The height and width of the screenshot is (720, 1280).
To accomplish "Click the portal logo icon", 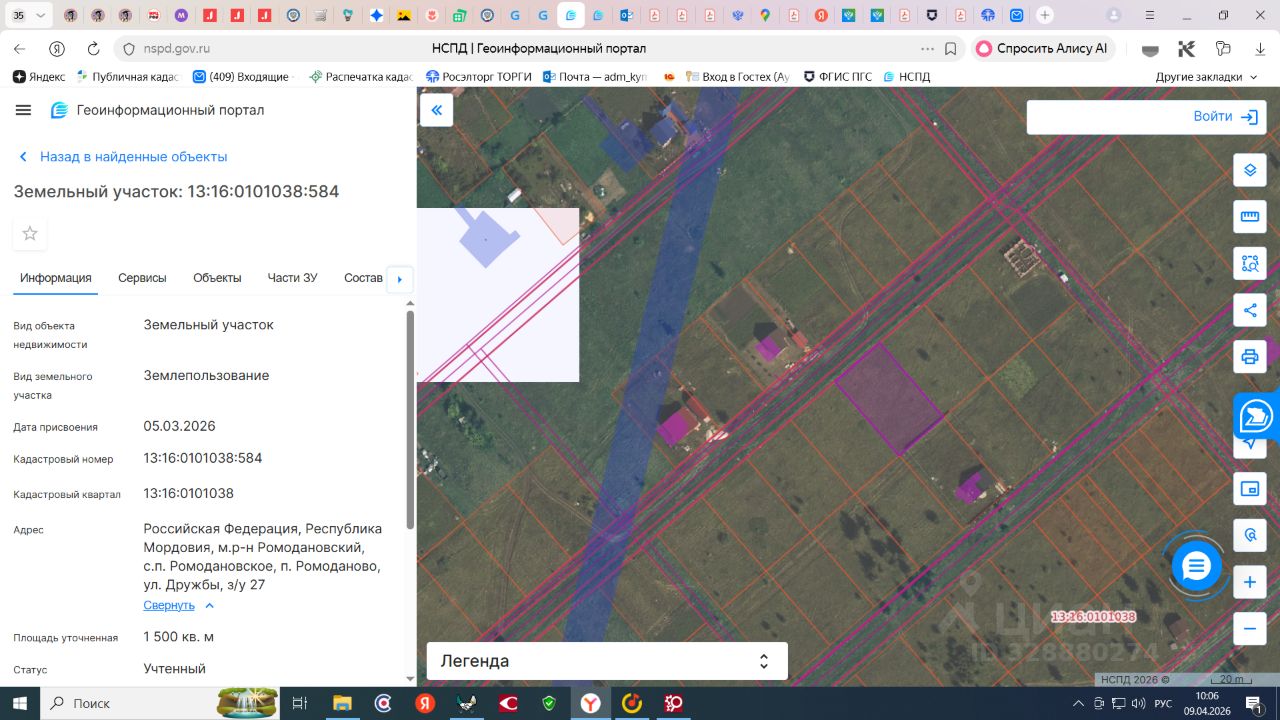I will tap(59, 110).
